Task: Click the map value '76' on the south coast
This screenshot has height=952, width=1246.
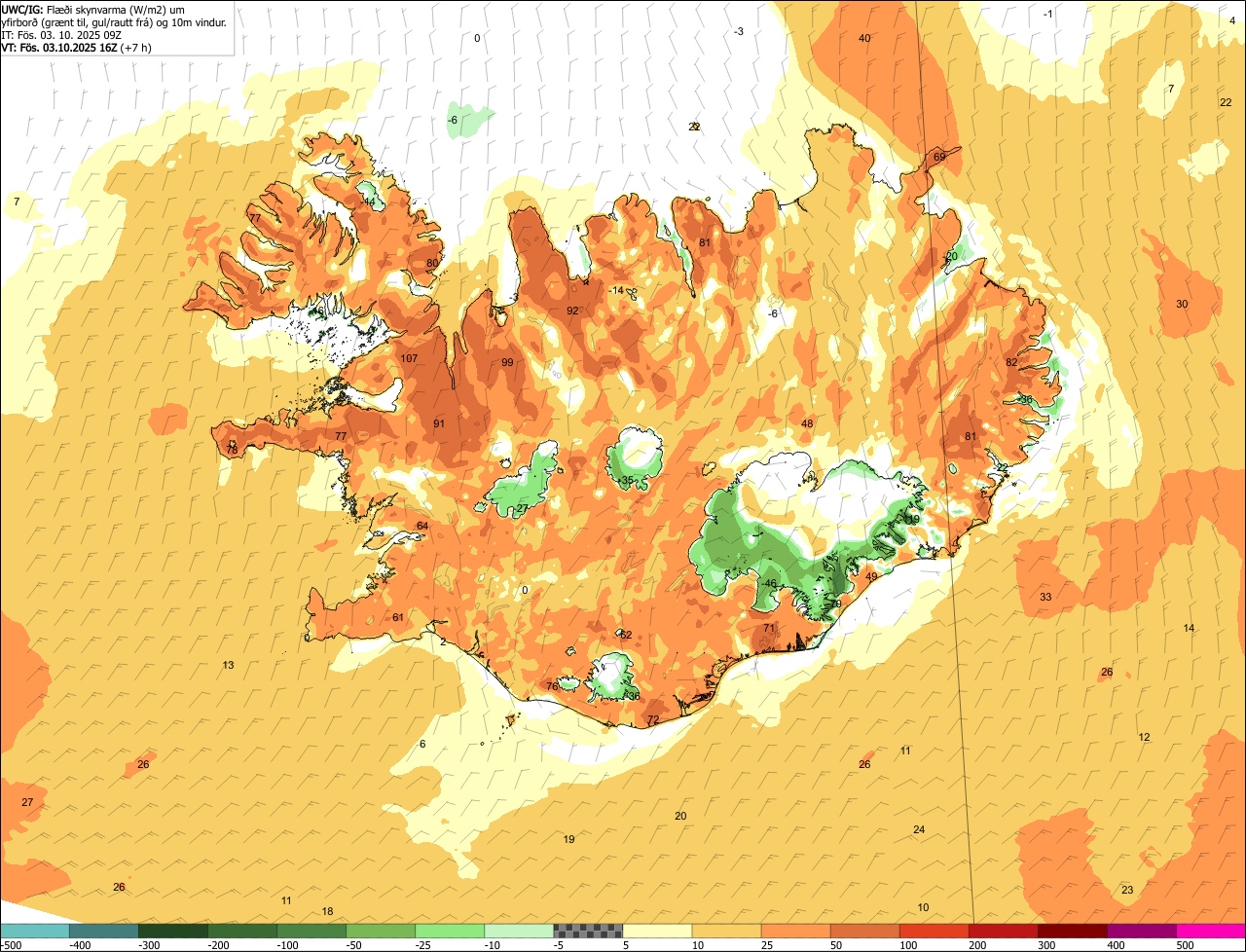Action: (x=552, y=686)
